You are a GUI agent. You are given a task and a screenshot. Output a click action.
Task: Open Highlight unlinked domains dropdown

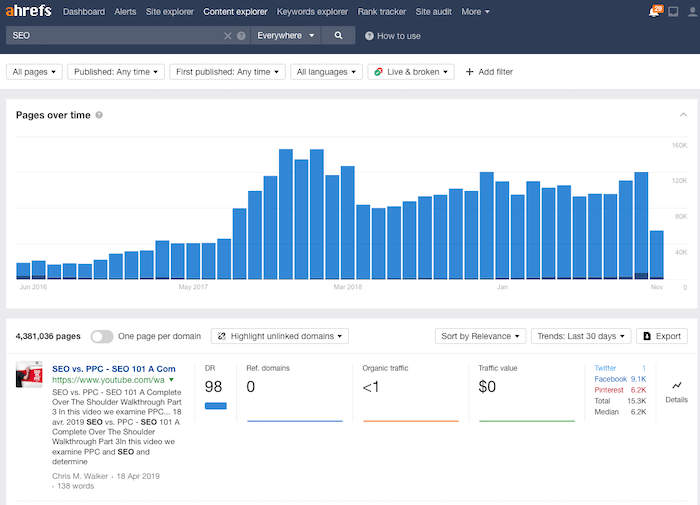coord(280,336)
